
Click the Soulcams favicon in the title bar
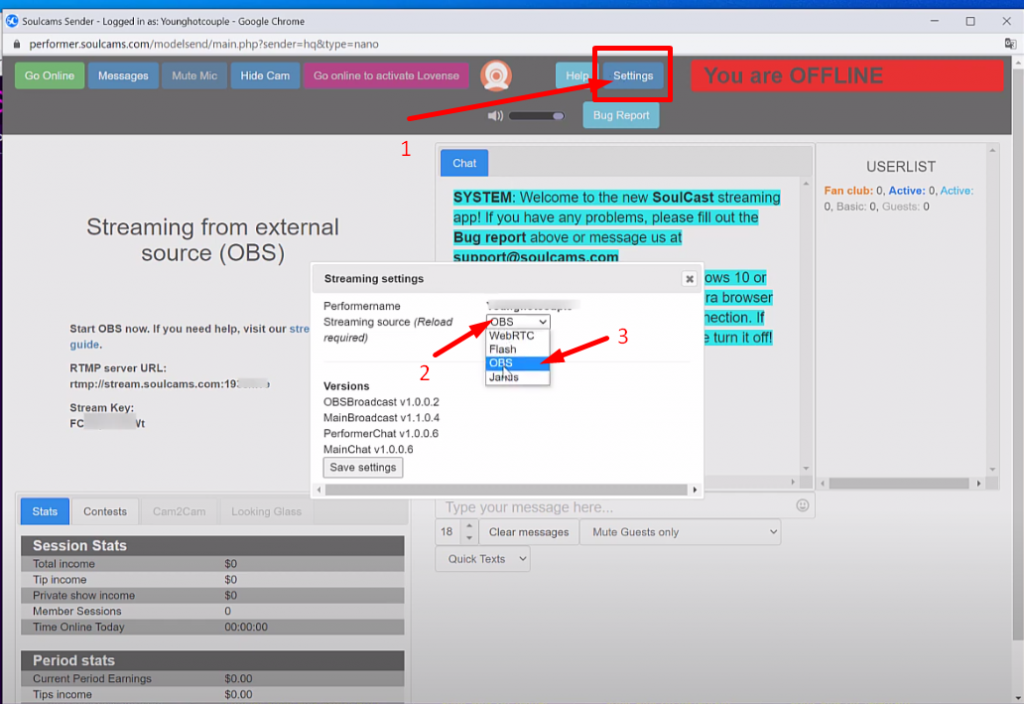12,21
